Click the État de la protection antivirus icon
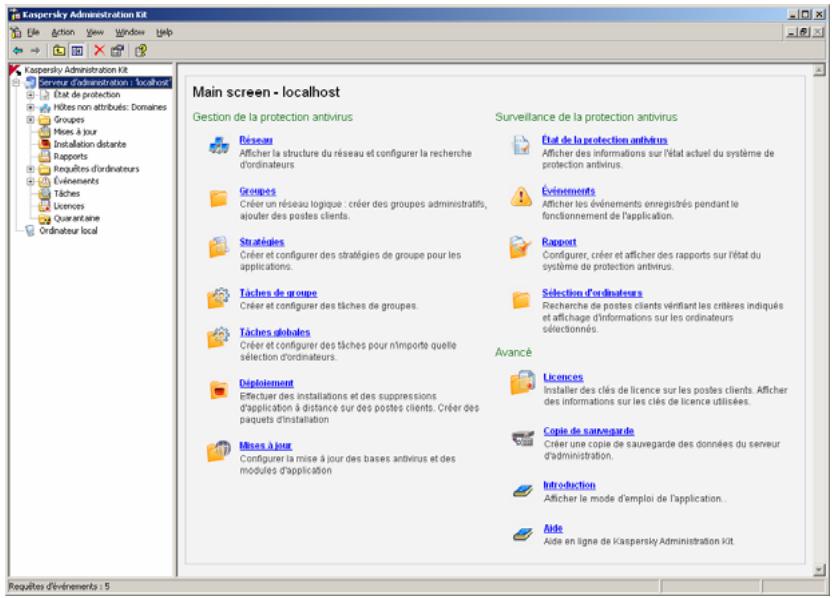The height and width of the screenshot is (598, 832). point(521,145)
